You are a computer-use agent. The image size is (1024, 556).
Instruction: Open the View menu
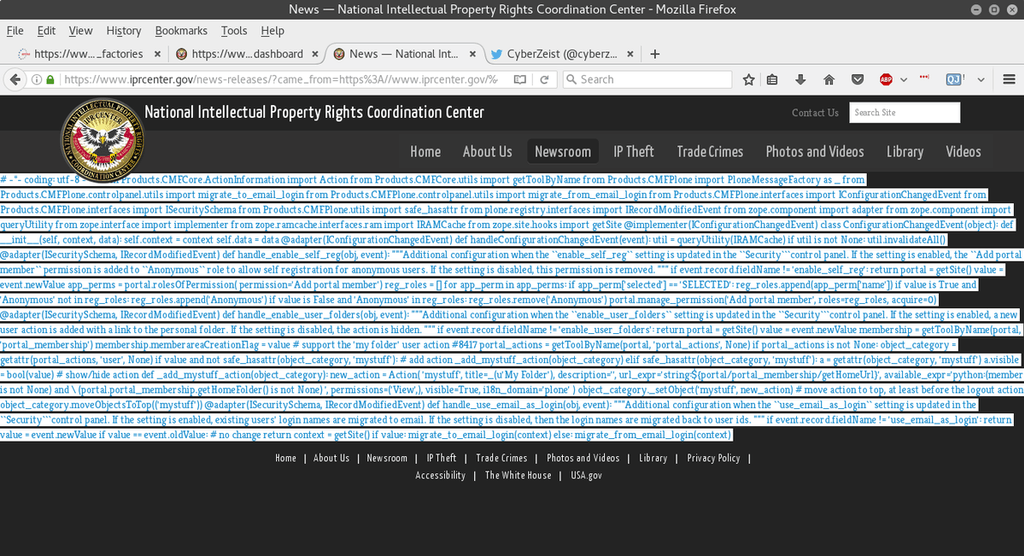[x=80, y=31]
